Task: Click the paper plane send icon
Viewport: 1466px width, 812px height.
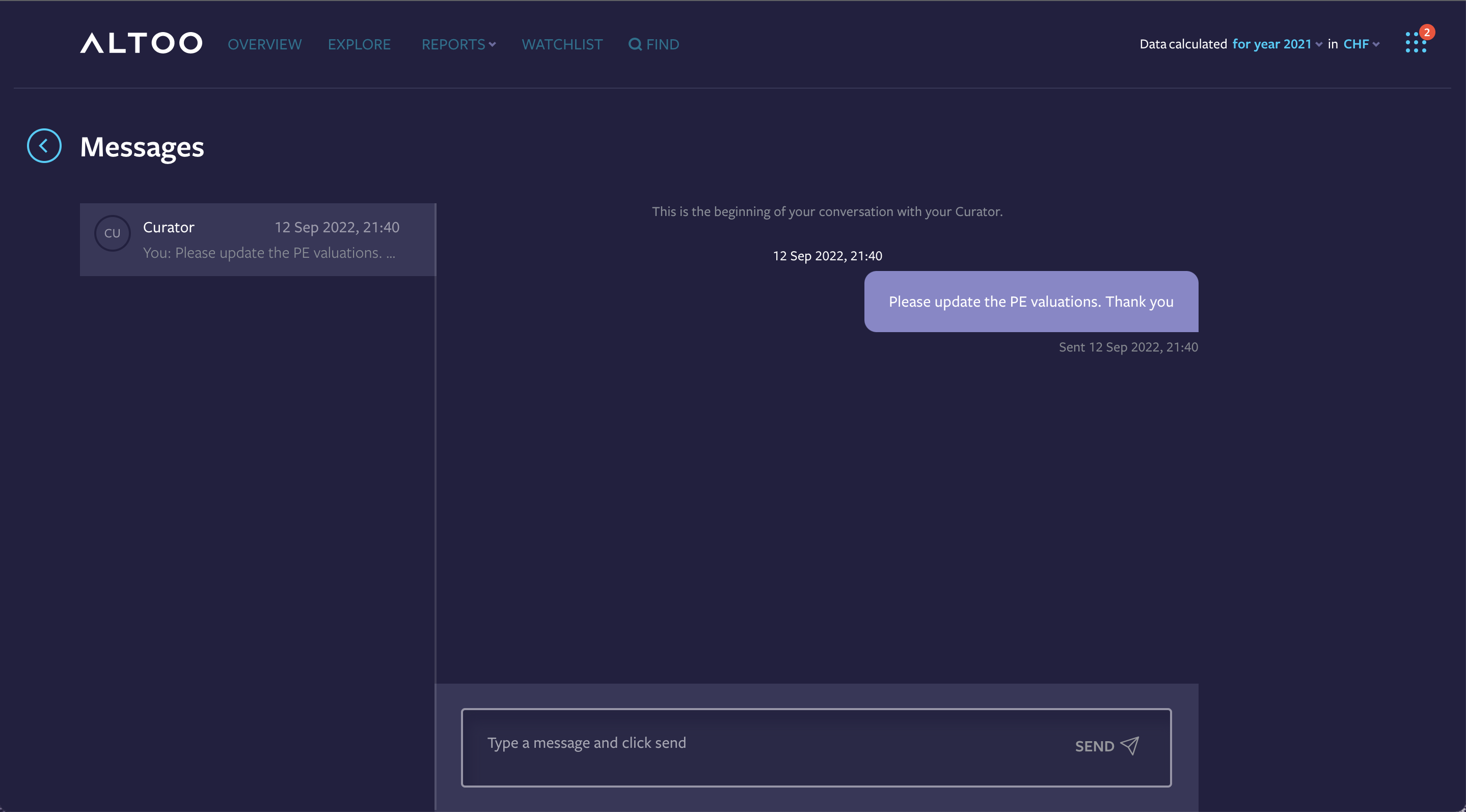Action: 1130,745
